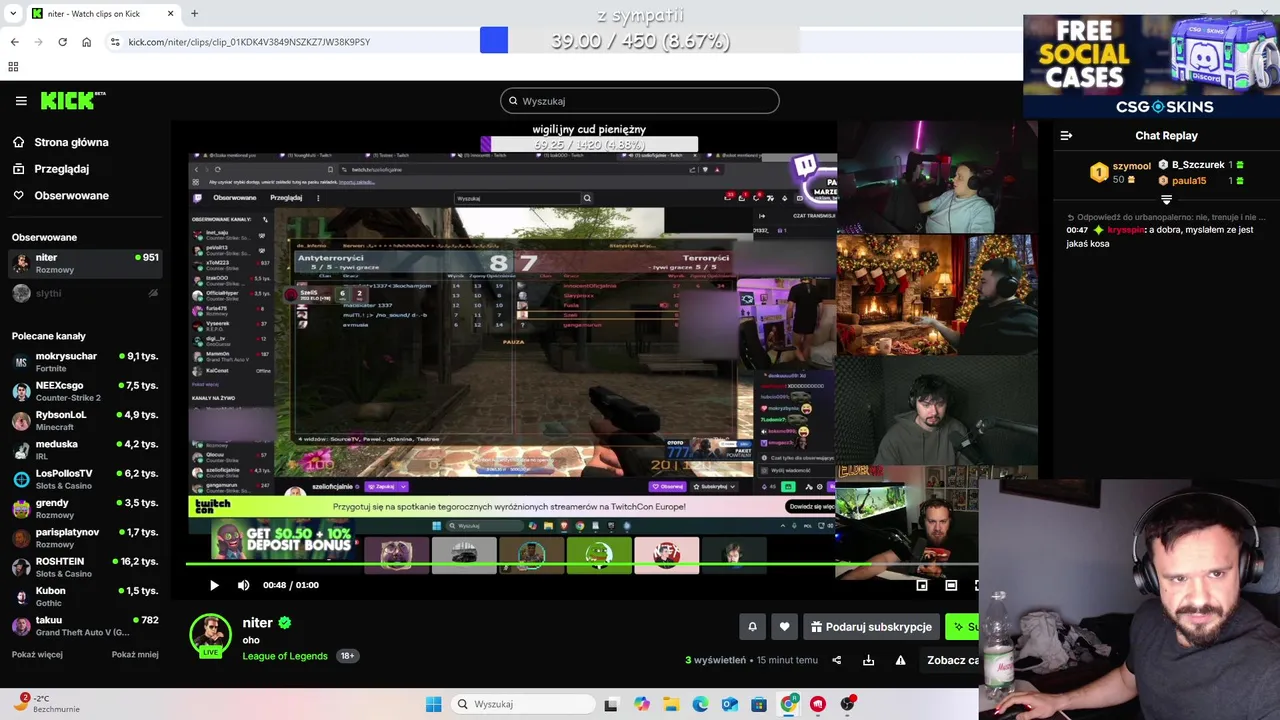Open grendy recommended channel
This screenshot has width=1280, height=720.
(x=85, y=508)
